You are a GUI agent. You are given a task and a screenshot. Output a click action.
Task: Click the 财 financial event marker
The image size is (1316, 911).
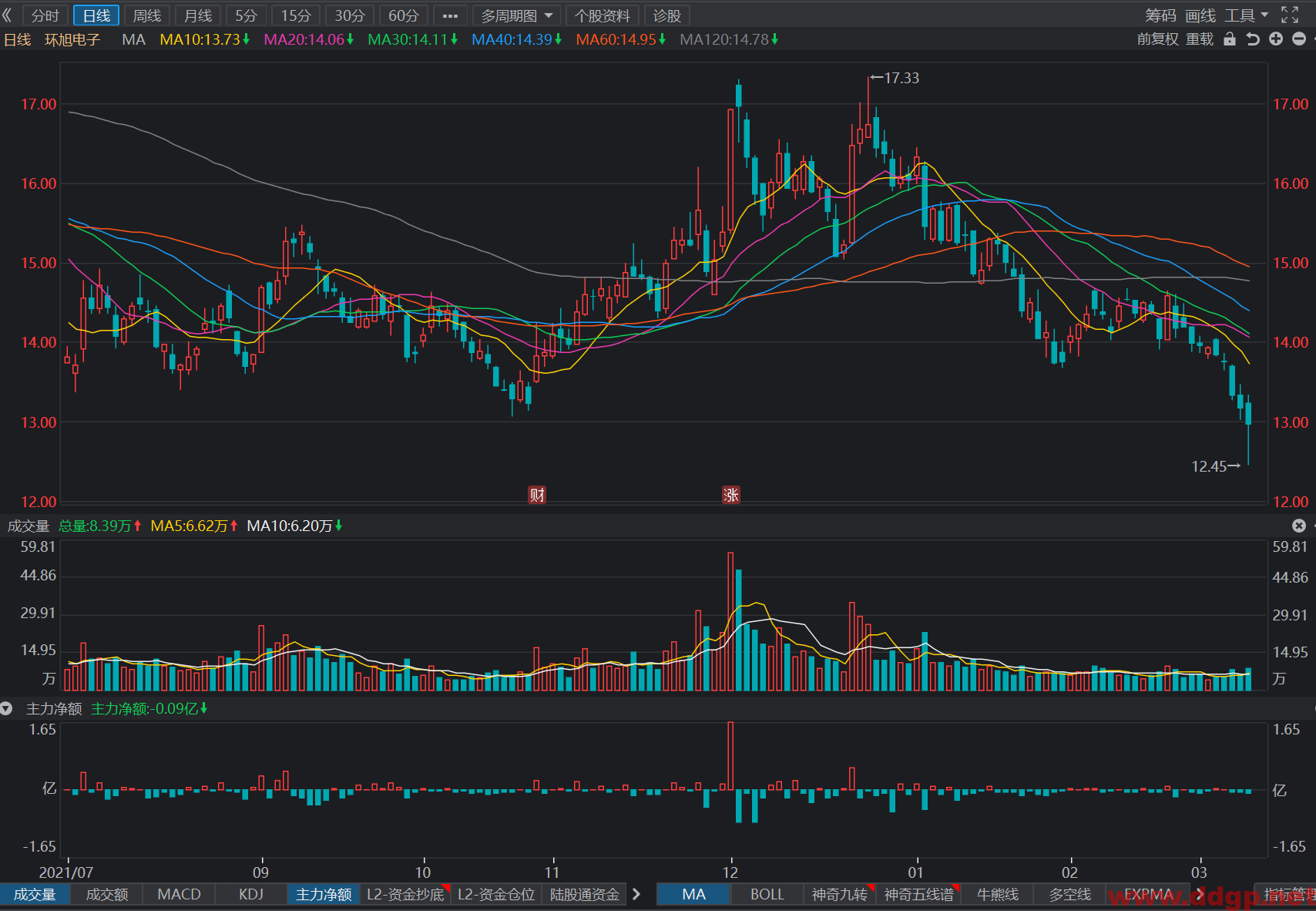[537, 495]
